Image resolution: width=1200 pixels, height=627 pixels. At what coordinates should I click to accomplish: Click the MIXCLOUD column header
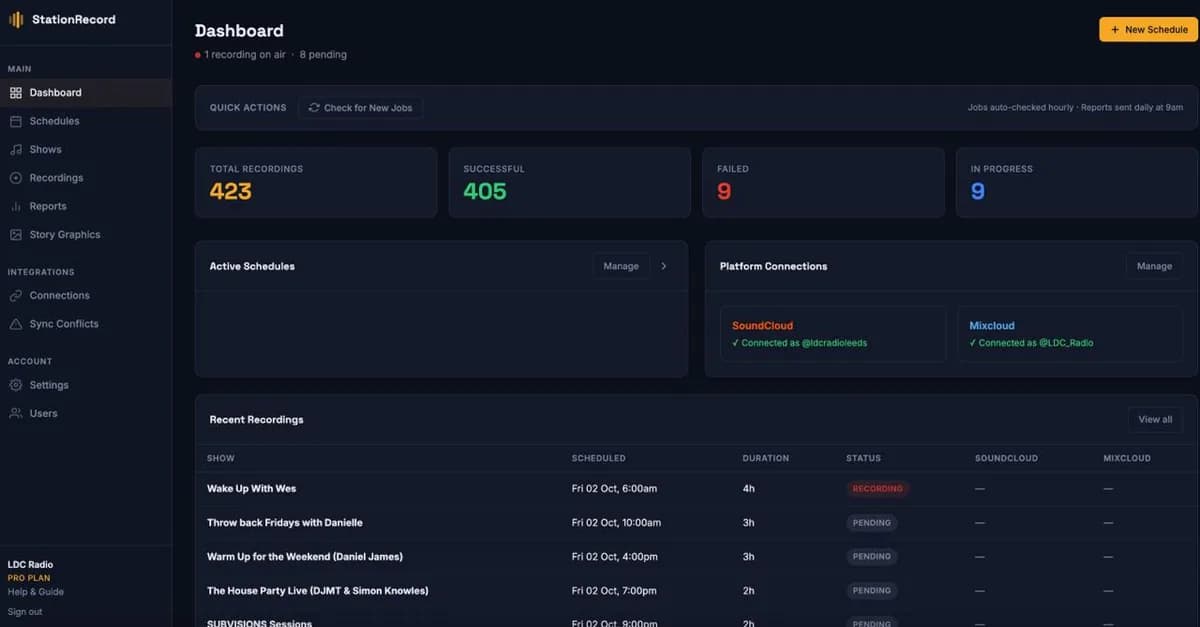1127,458
